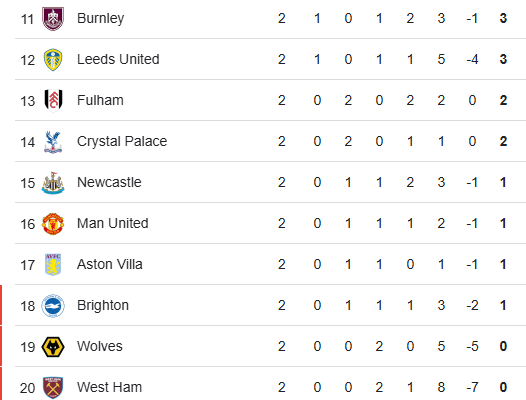Click the Crystal Palace eagle crest
The width and height of the screenshot is (526, 400).
(53, 142)
